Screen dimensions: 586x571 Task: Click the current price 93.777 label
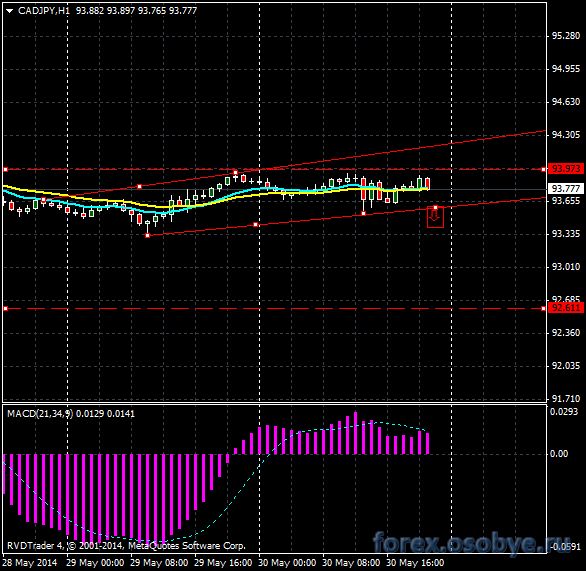coord(565,189)
